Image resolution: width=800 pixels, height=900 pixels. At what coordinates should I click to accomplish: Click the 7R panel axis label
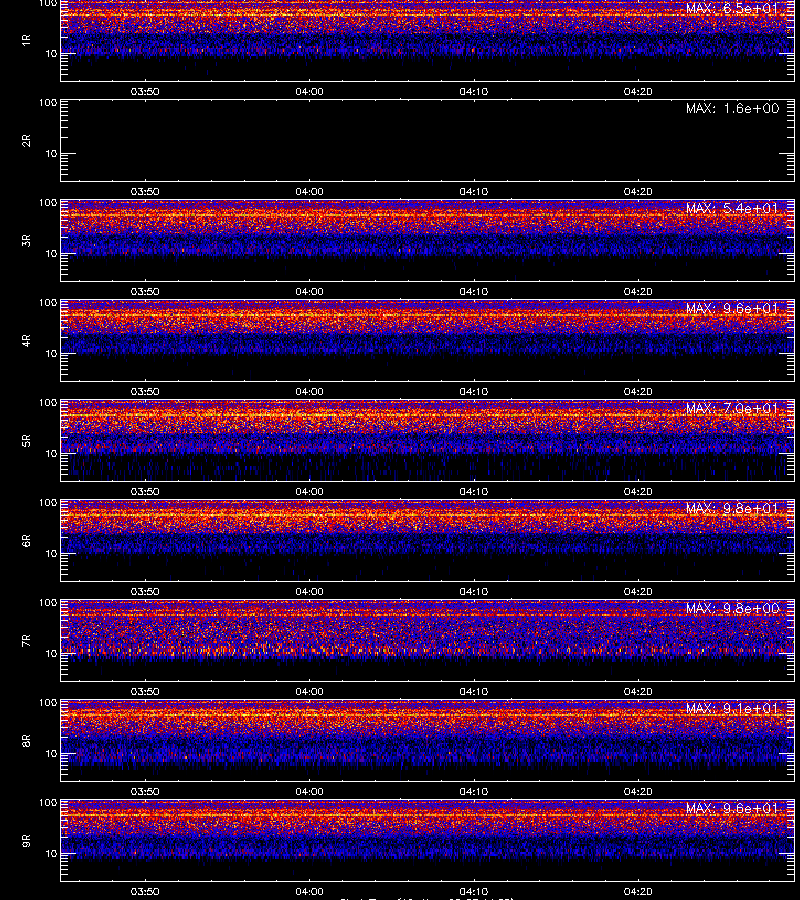pyautogui.click(x=26, y=641)
